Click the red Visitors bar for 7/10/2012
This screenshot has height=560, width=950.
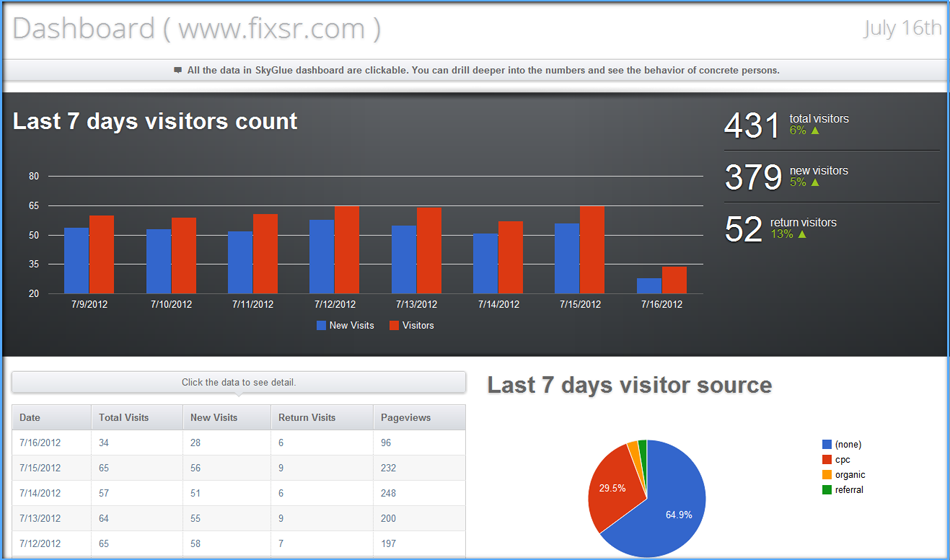pyautogui.click(x=184, y=256)
